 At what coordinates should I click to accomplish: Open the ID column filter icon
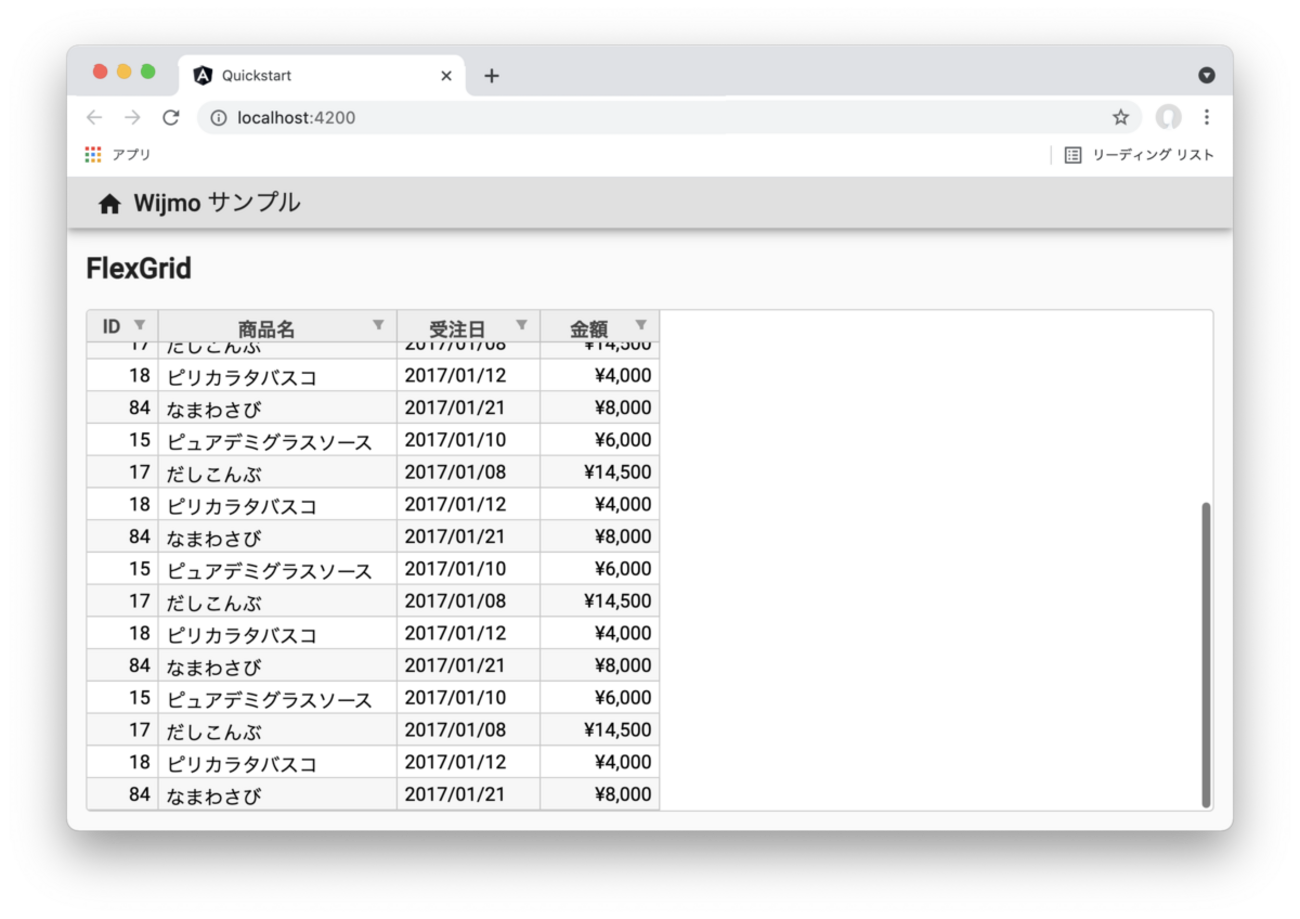[x=140, y=324]
